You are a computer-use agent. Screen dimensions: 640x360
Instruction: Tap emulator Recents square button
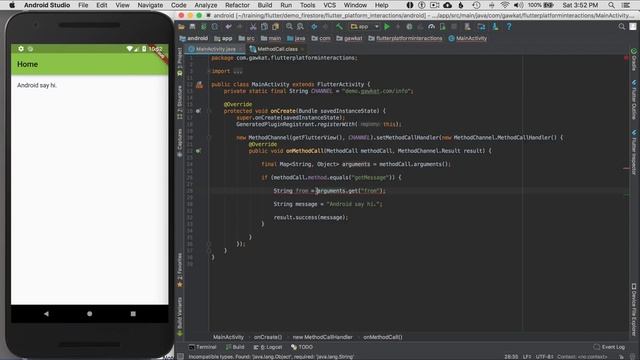[x=133, y=313]
